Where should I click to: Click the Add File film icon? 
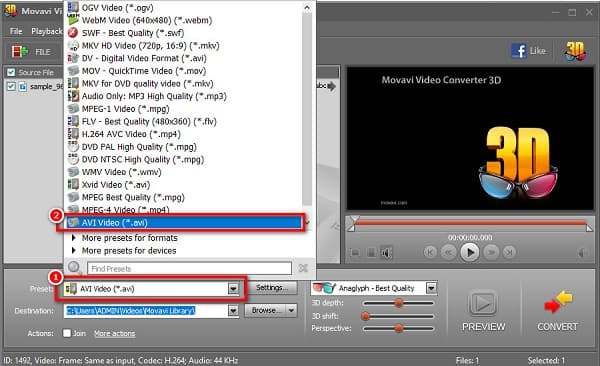click(x=19, y=51)
